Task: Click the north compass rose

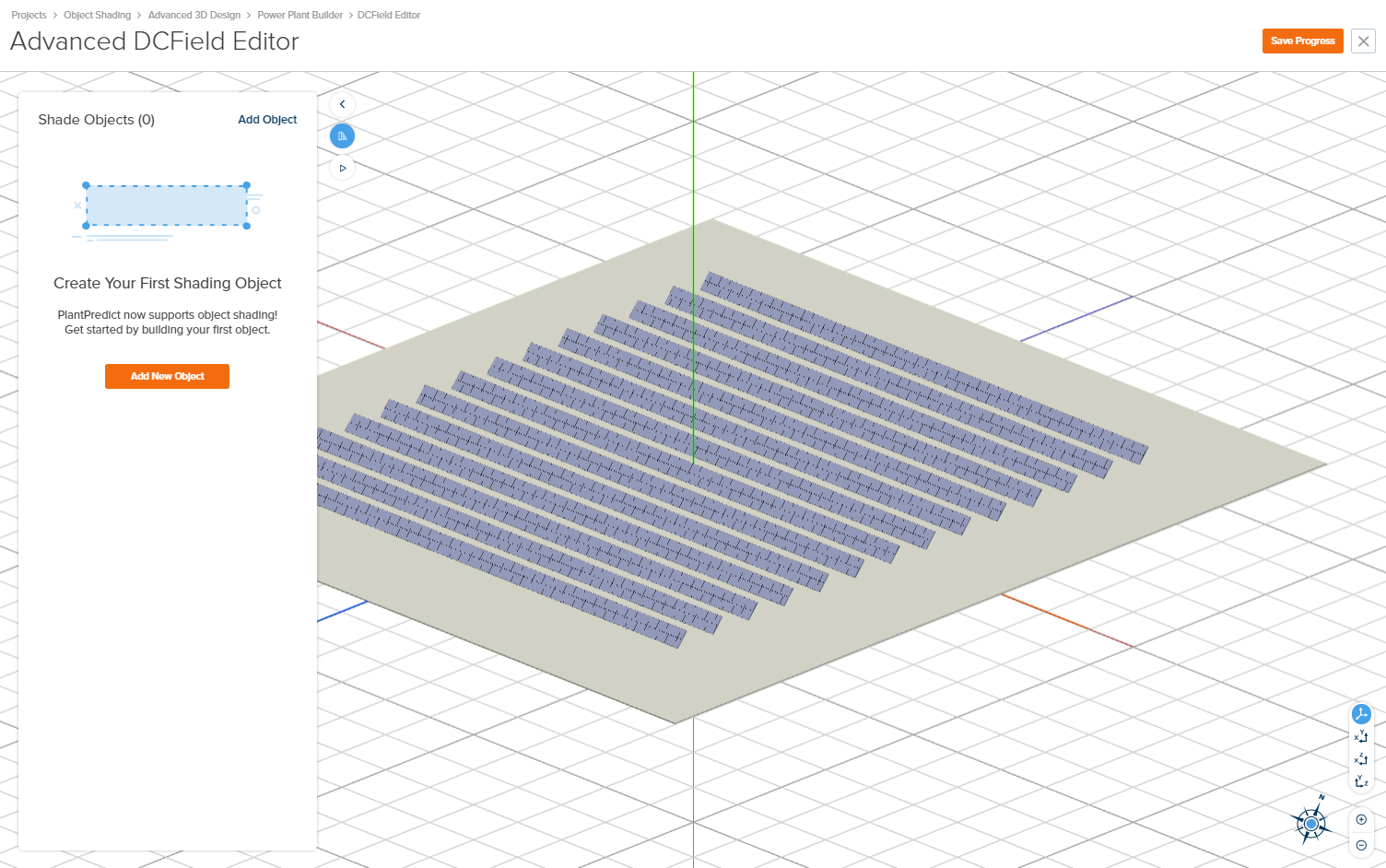Action: tap(1311, 822)
